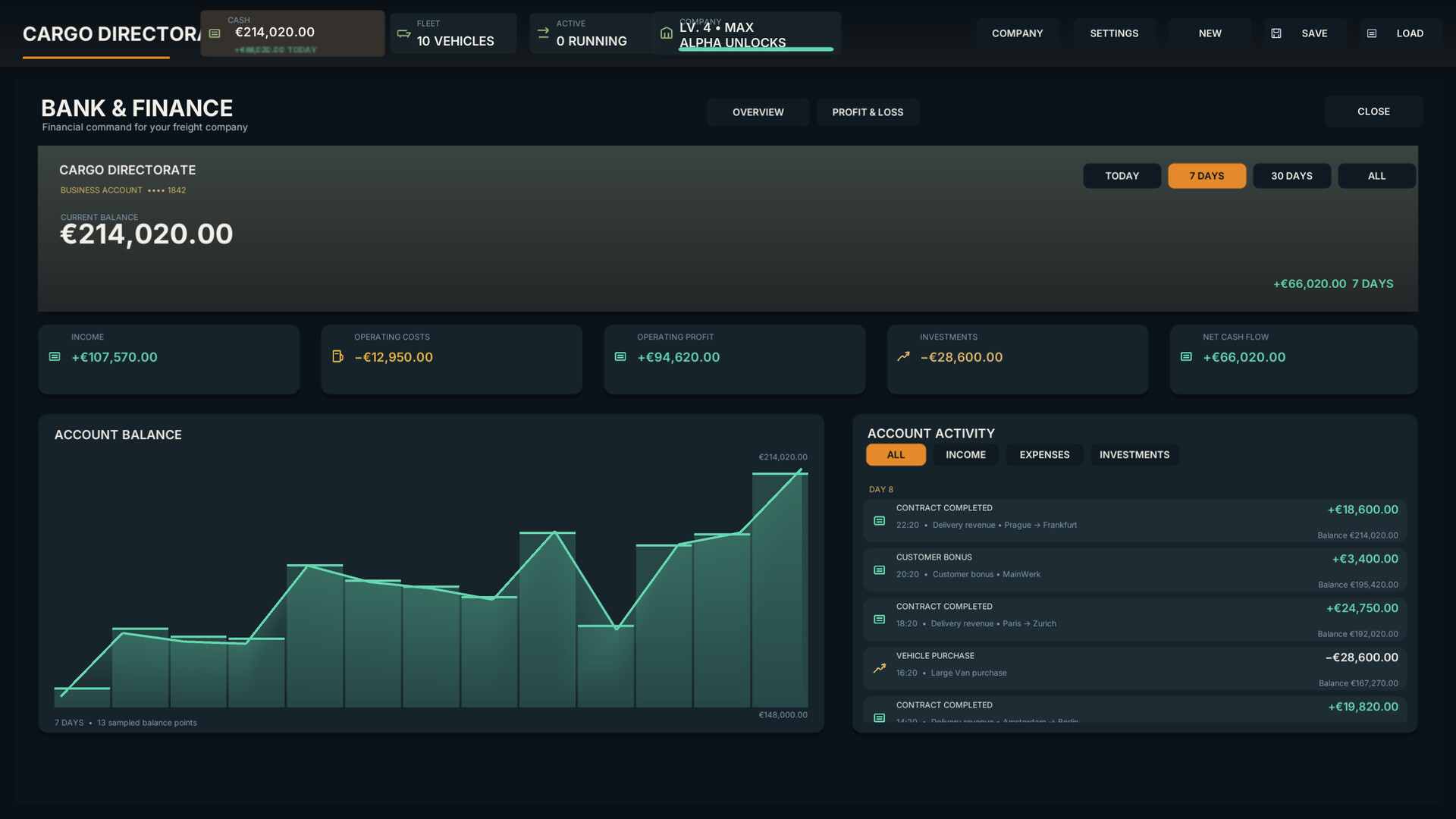The image size is (1456, 819).
Task: Click the +€18,600.00 contract amount
Action: click(x=1363, y=510)
